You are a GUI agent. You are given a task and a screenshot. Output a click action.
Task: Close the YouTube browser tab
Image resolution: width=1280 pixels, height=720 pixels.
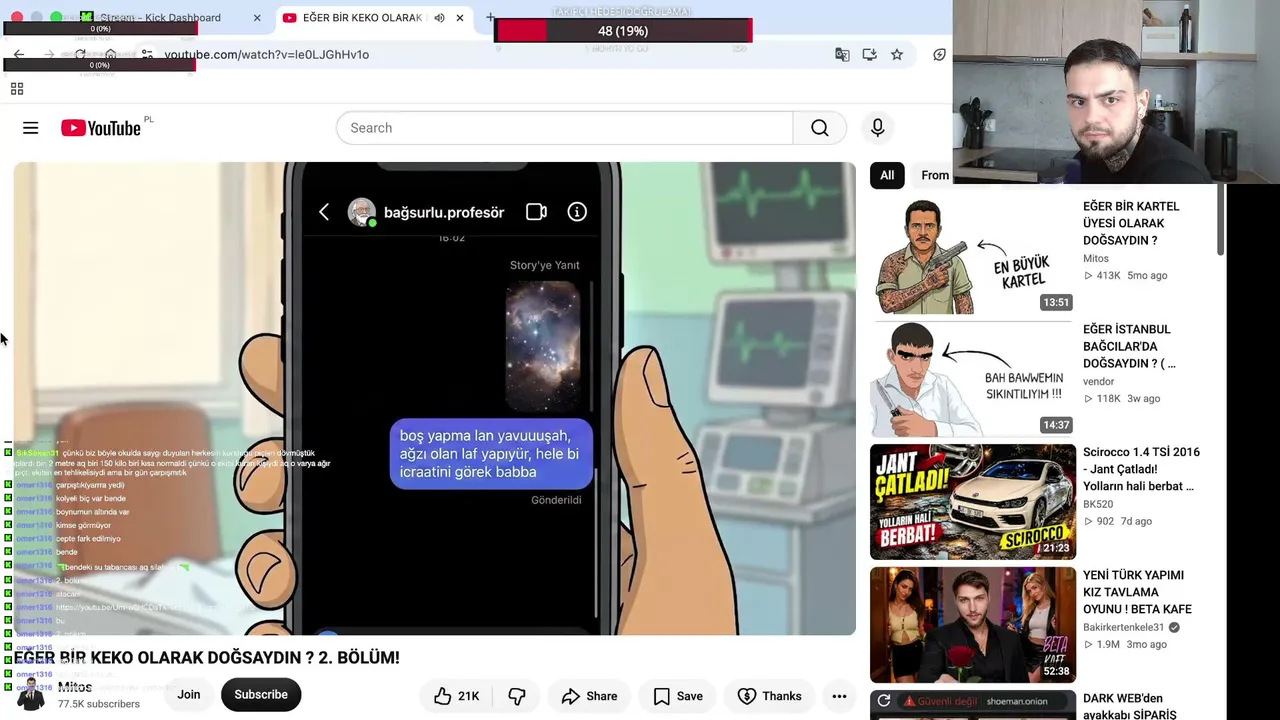coord(459,18)
